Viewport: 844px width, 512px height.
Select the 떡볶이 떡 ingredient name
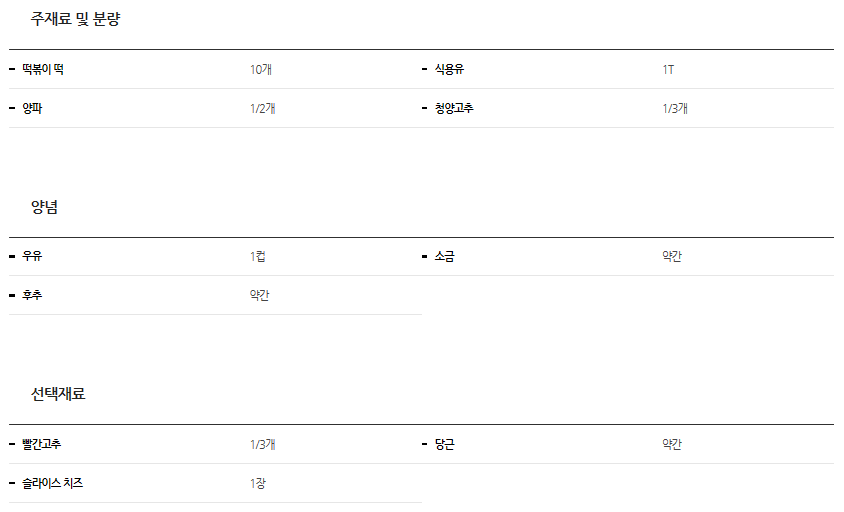[43, 70]
